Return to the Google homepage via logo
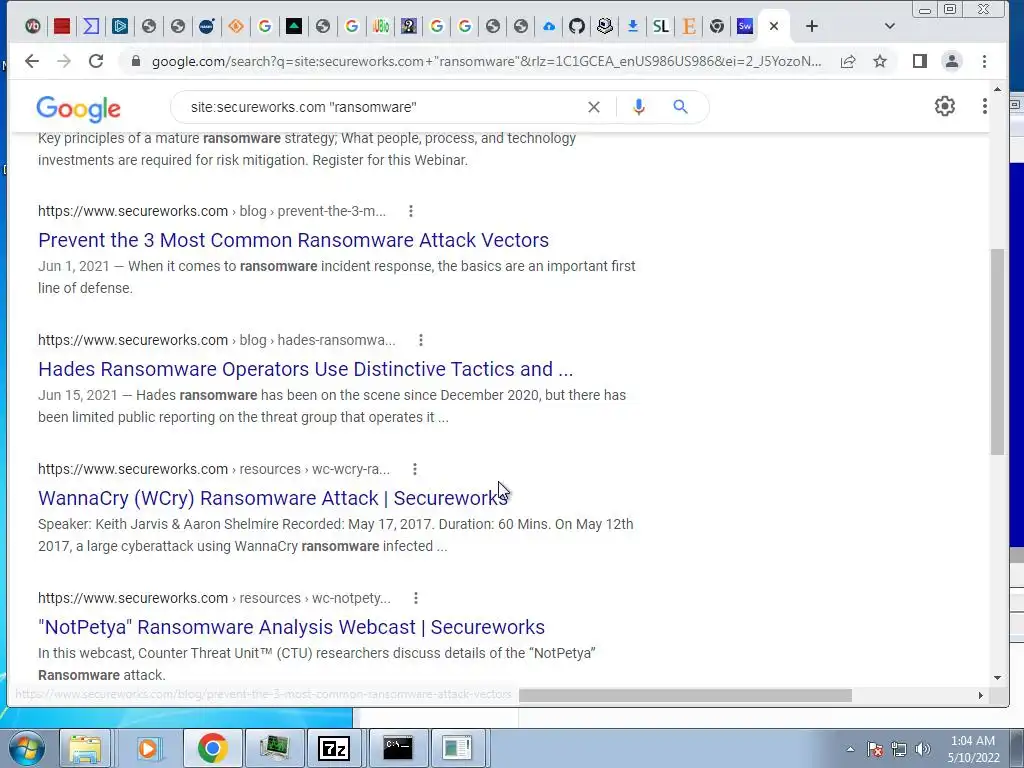 click(78, 108)
